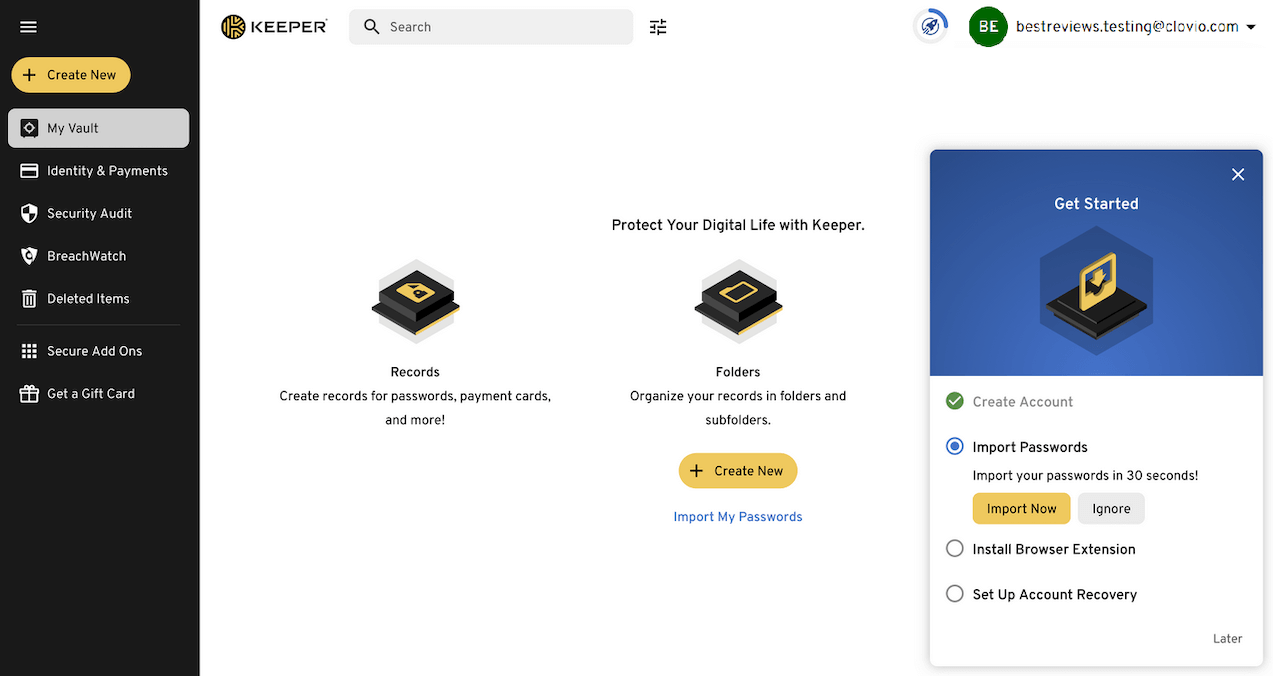The width and height of the screenshot is (1280, 676).
Task: Click the BE account avatar
Action: pyautogui.click(x=988, y=27)
